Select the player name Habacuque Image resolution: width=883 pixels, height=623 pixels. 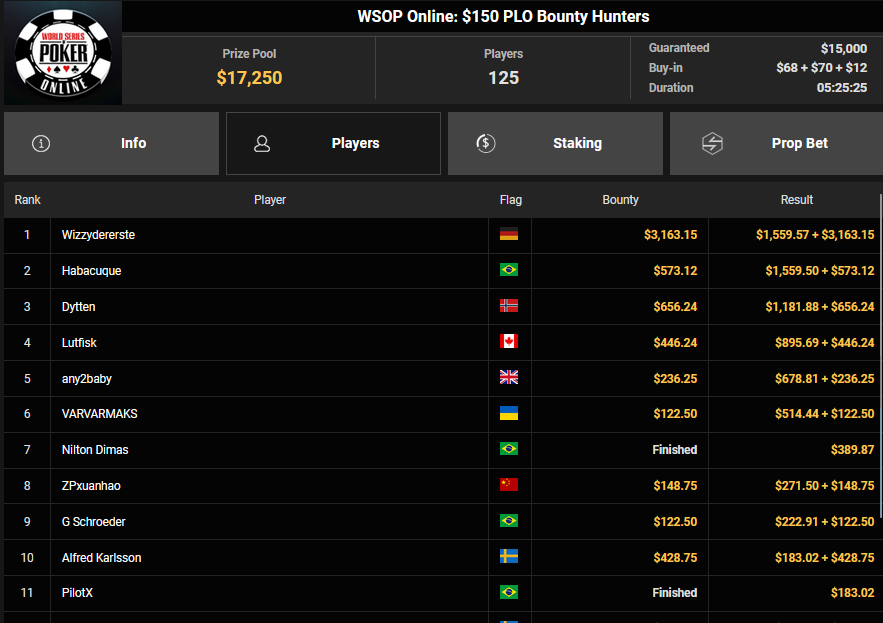tap(91, 271)
